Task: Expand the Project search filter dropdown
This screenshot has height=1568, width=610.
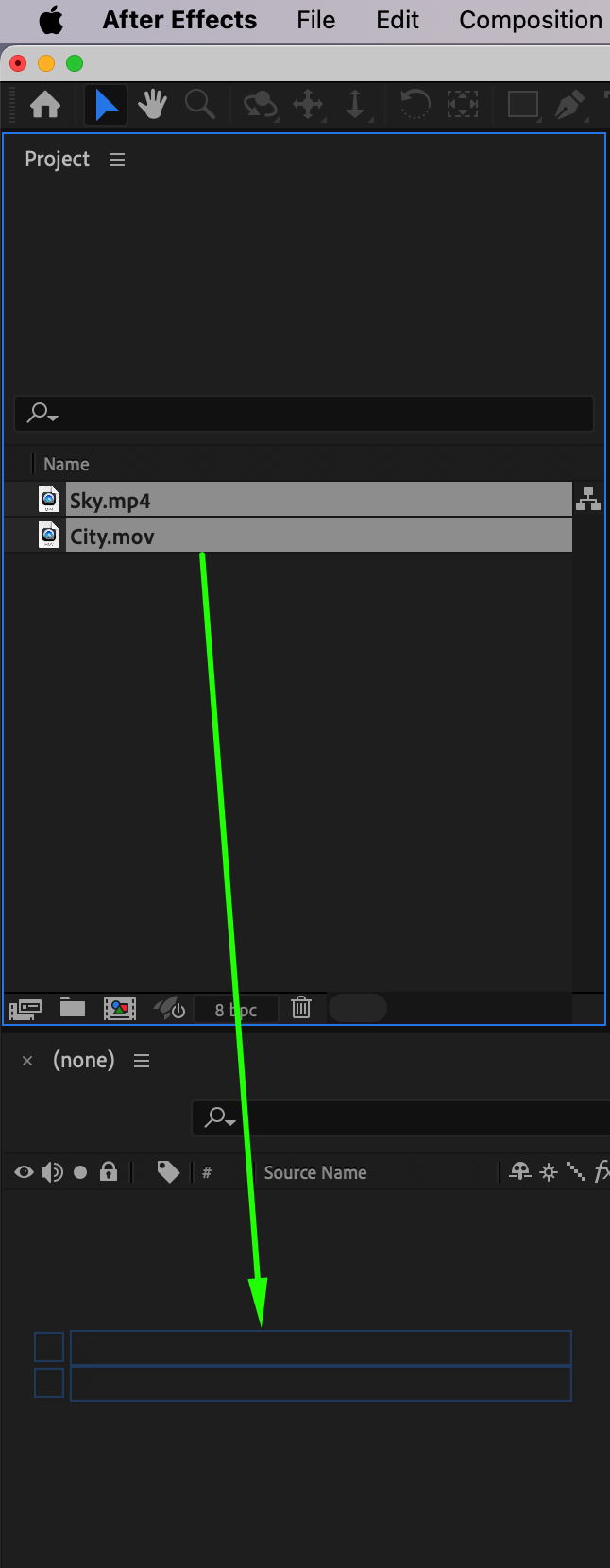Action: [x=42, y=413]
